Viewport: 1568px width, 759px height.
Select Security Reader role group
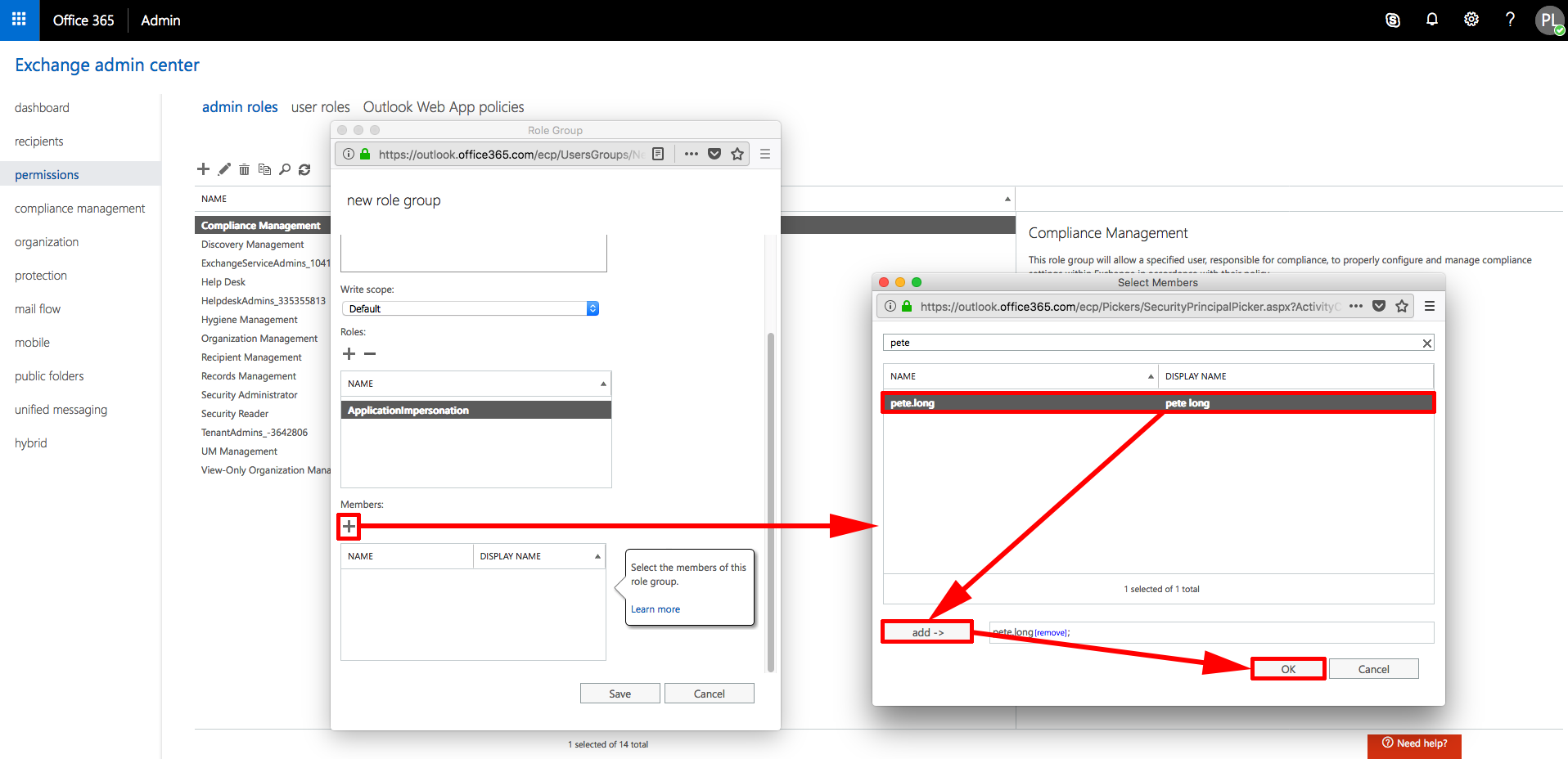point(235,414)
